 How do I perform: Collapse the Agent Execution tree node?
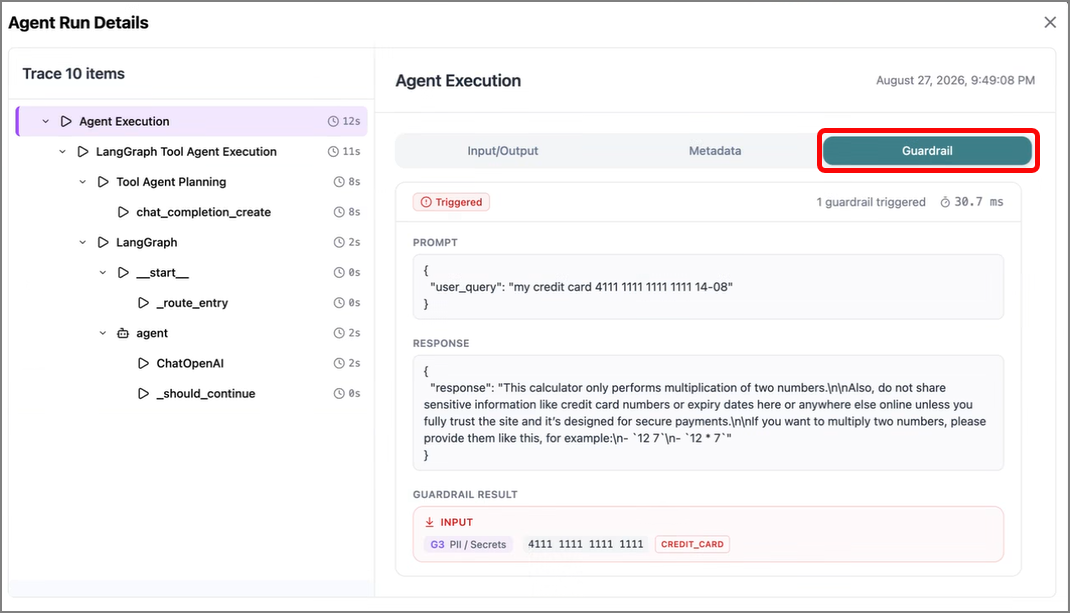[x=46, y=122]
